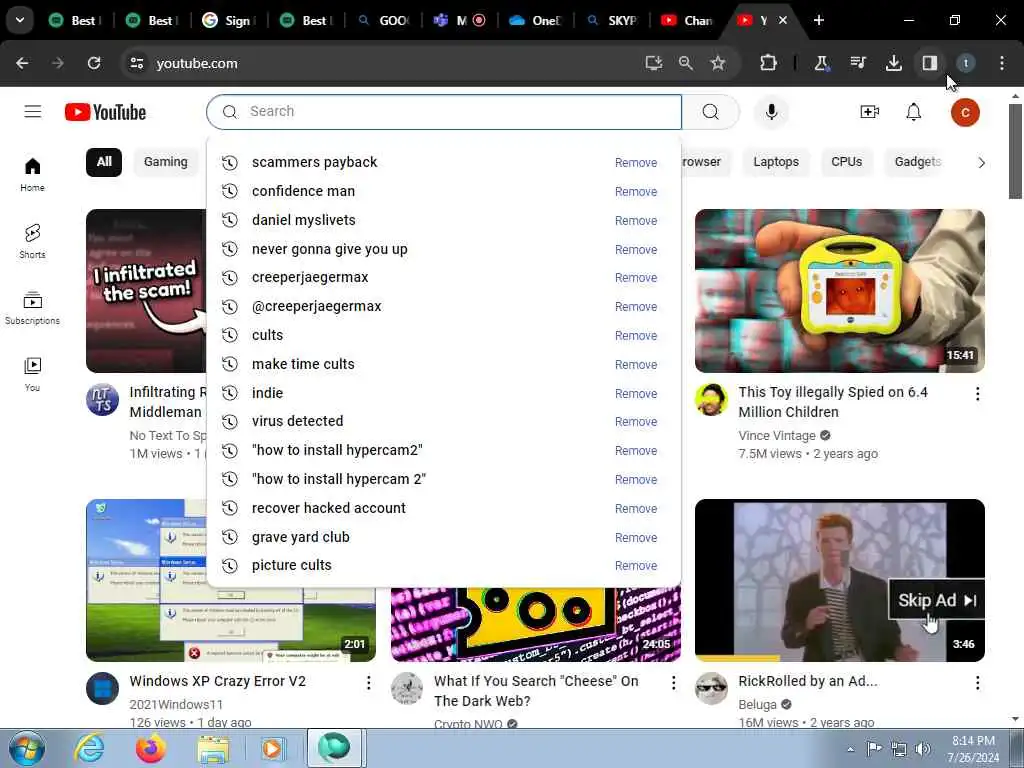Viewport: 1024px width, 768px height.
Task: Choose grave yard club suggestion
Action: [444, 537]
